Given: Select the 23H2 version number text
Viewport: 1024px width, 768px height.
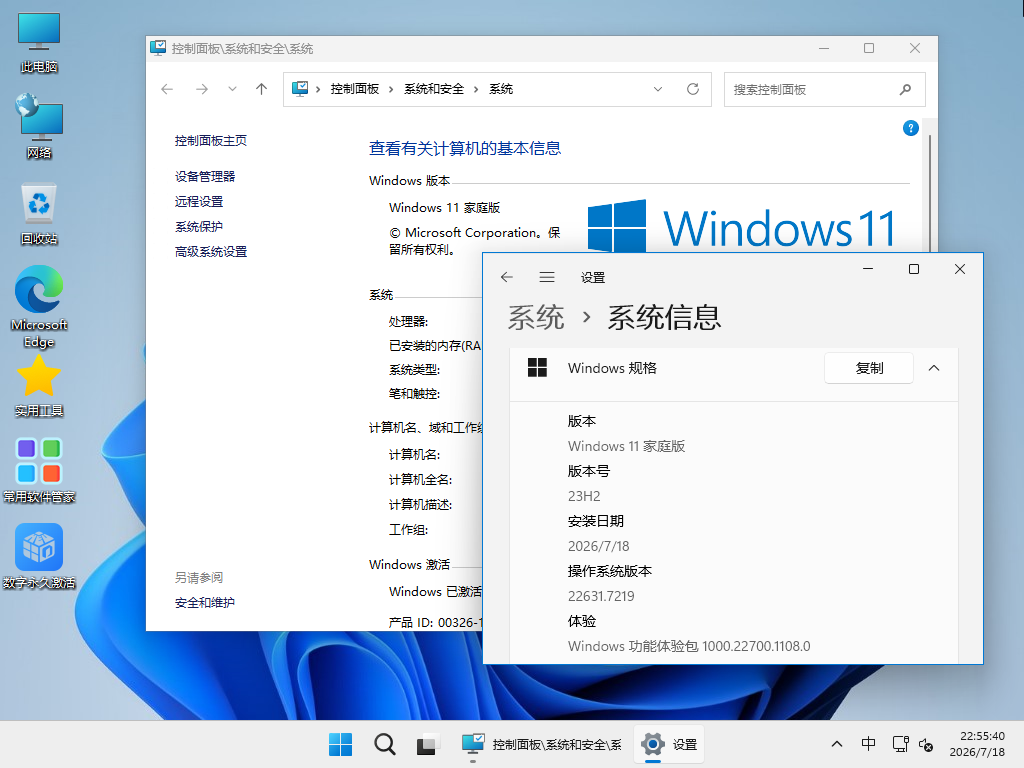Looking at the screenshot, I should 584,496.
